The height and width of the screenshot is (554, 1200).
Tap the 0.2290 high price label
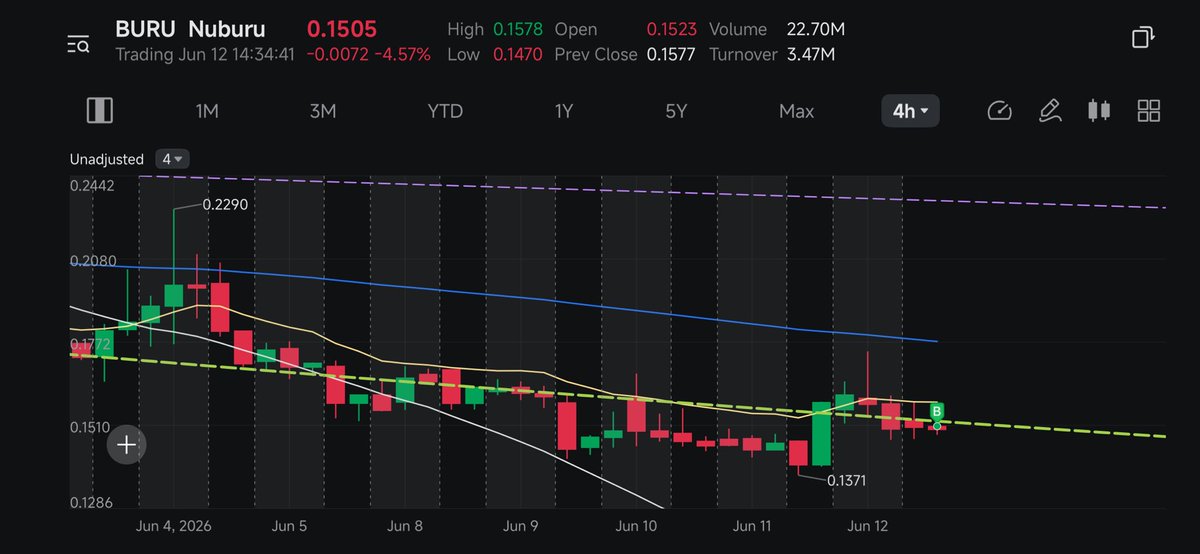coord(225,204)
